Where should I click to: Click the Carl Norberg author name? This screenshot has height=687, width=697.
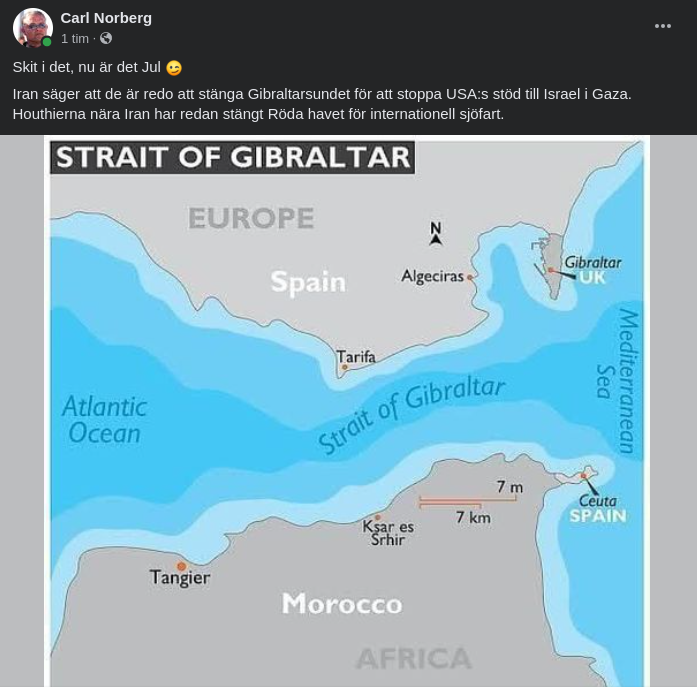pyautogui.click(x=106, y=18)
